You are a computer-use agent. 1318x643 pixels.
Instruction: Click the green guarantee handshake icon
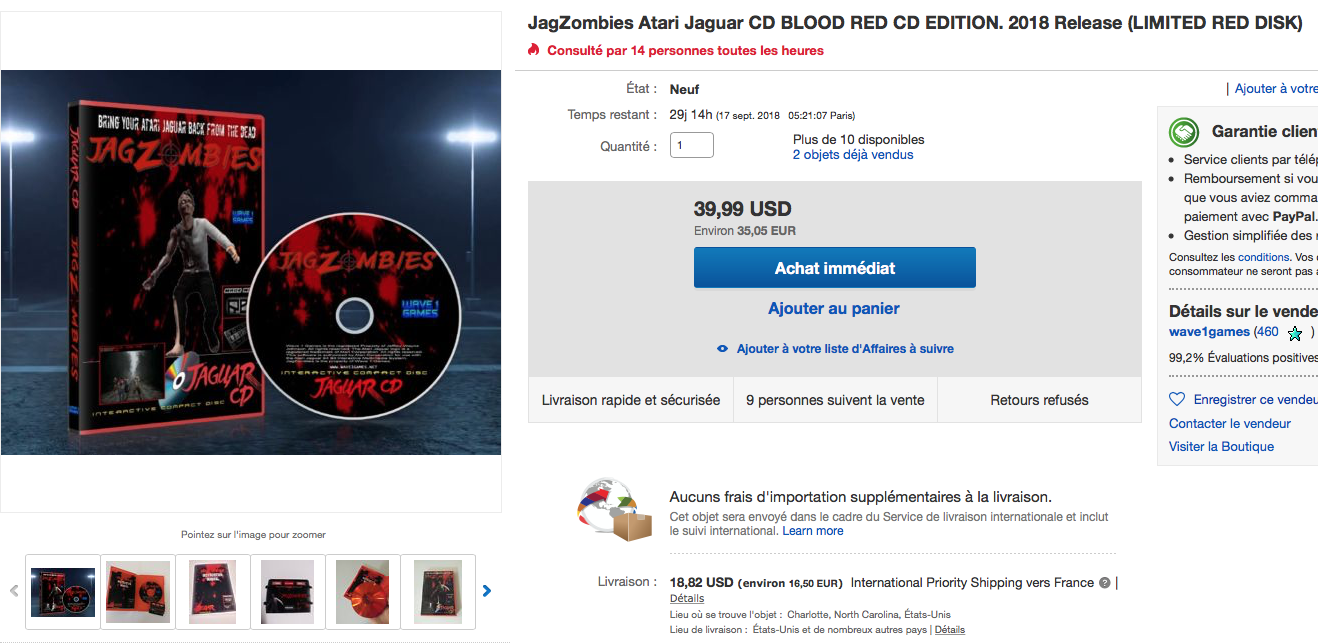1185,132
